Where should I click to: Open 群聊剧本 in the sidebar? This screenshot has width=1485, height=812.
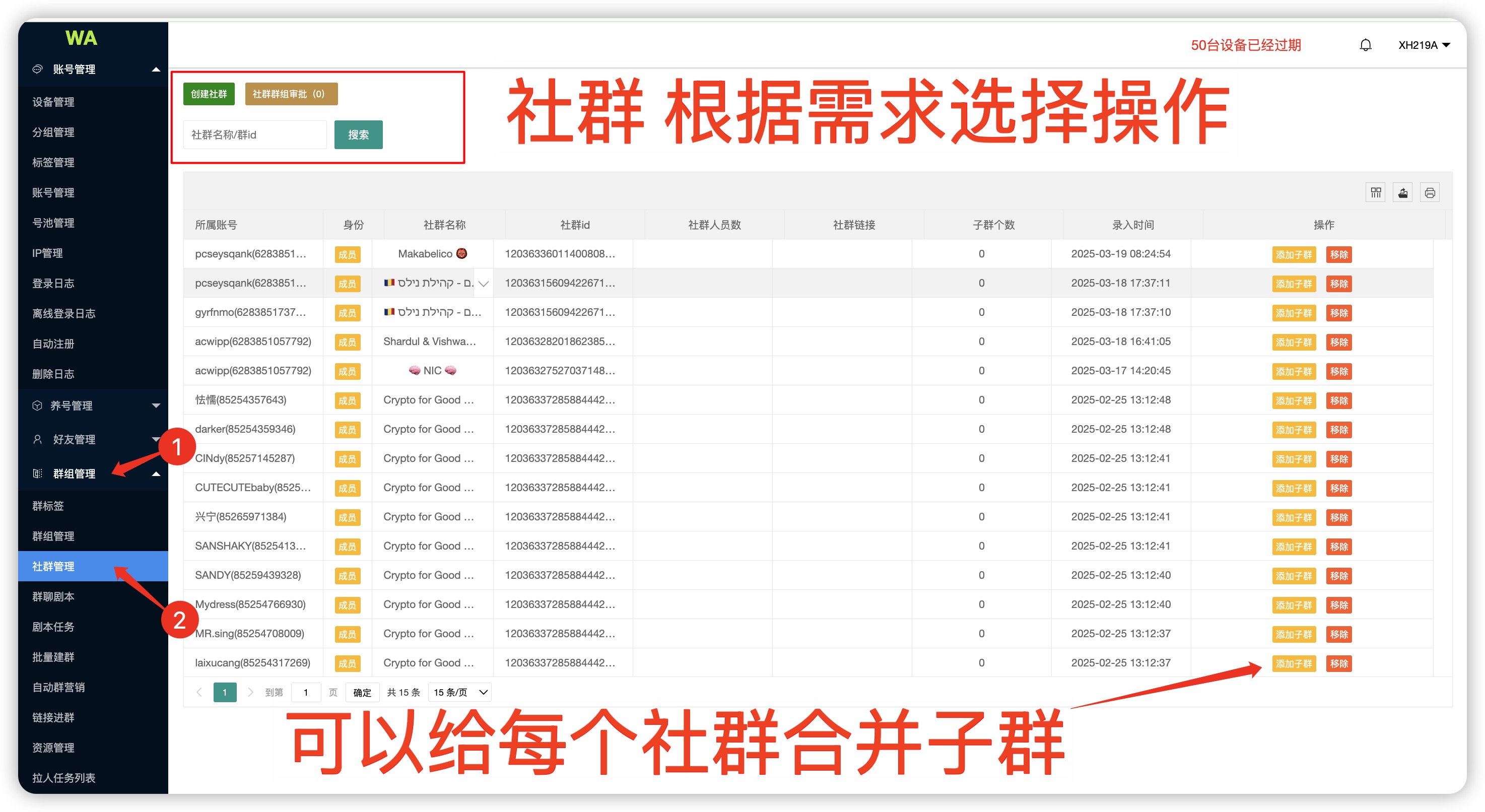tap(53, 596)
